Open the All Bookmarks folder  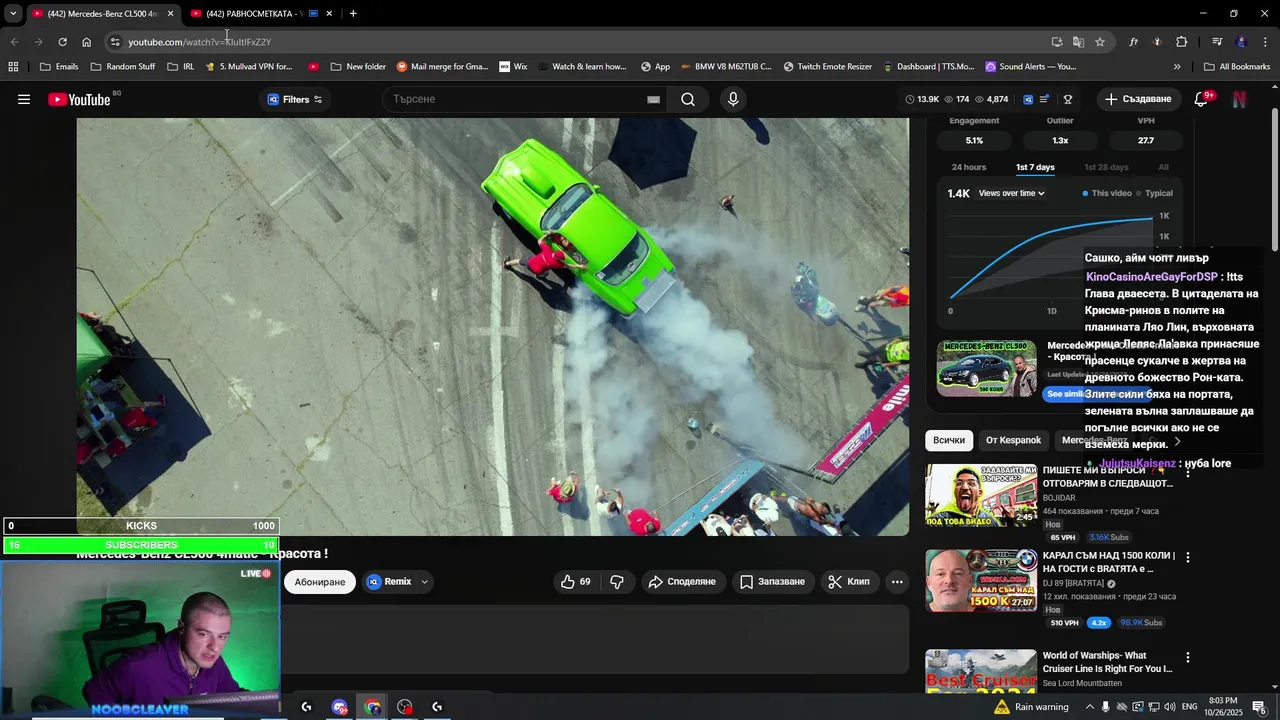(1237, 67)
